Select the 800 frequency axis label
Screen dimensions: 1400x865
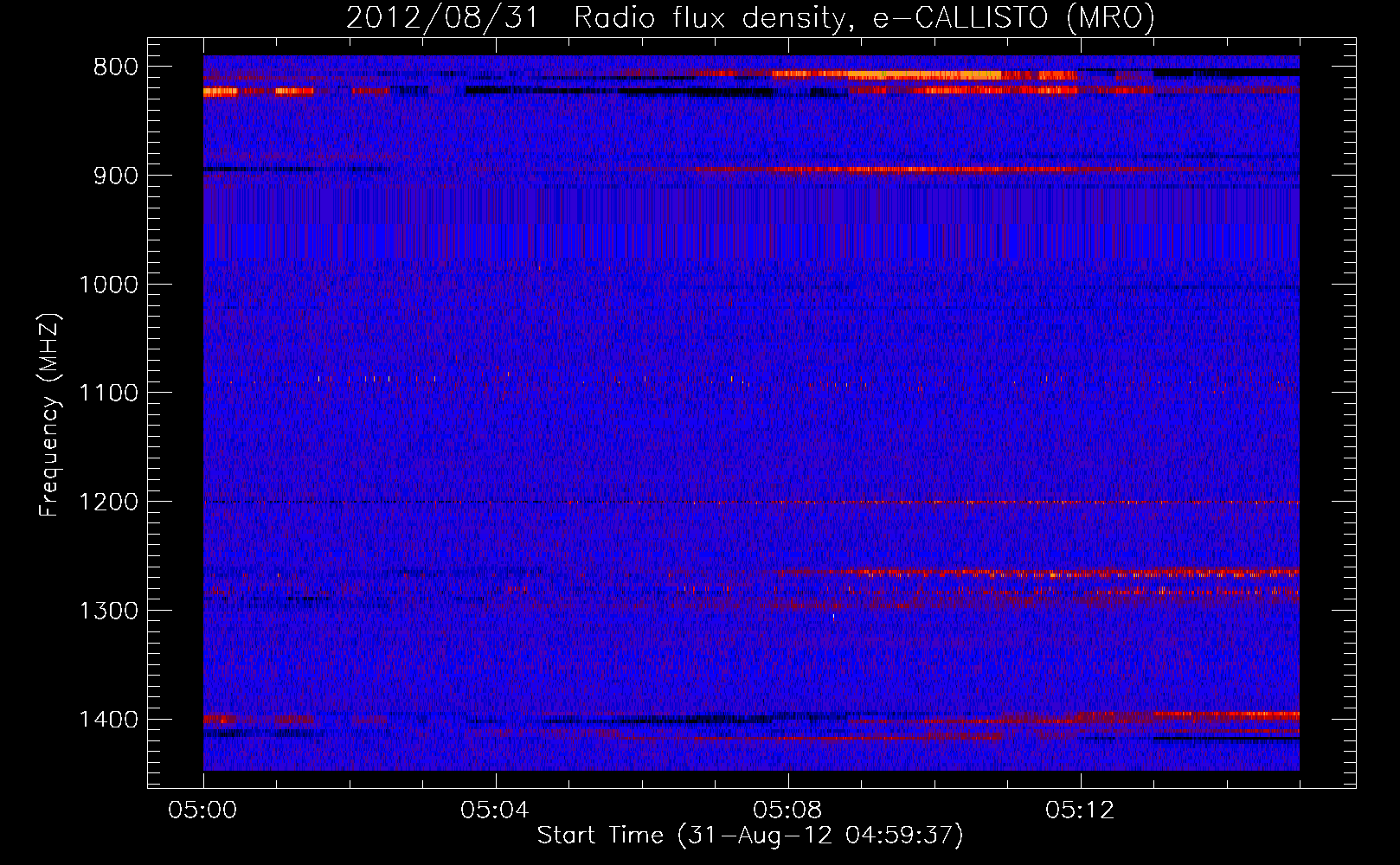point(116,67)
